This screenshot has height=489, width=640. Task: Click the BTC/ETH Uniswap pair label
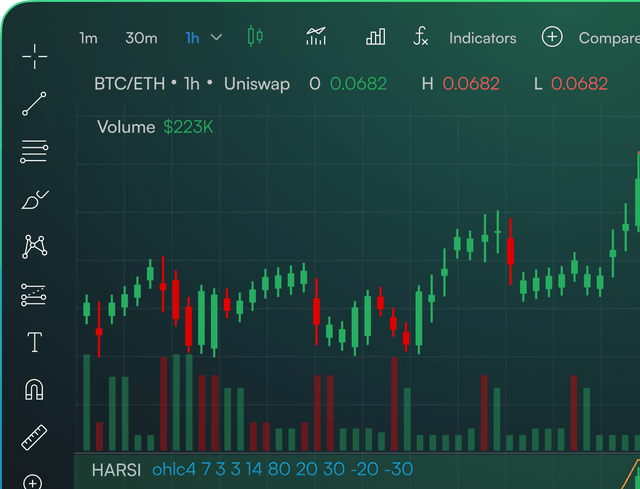point(192,84)
